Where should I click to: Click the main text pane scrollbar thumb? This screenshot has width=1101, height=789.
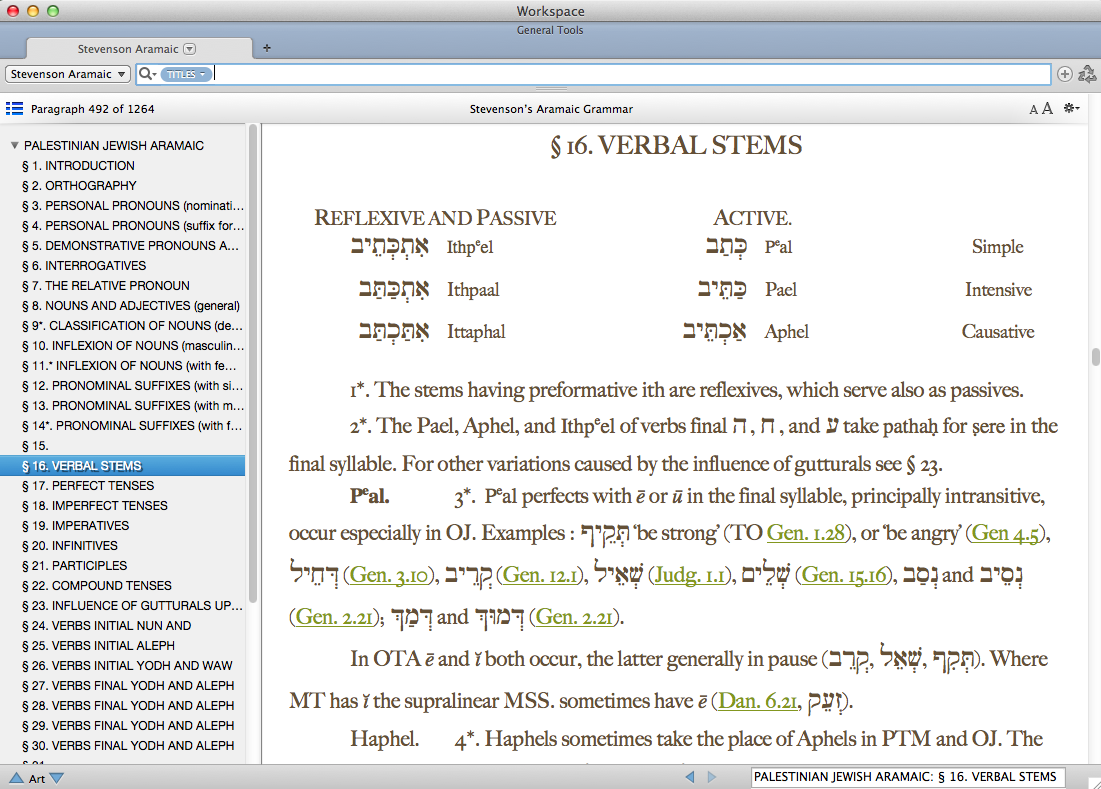tap(1095, 357)
